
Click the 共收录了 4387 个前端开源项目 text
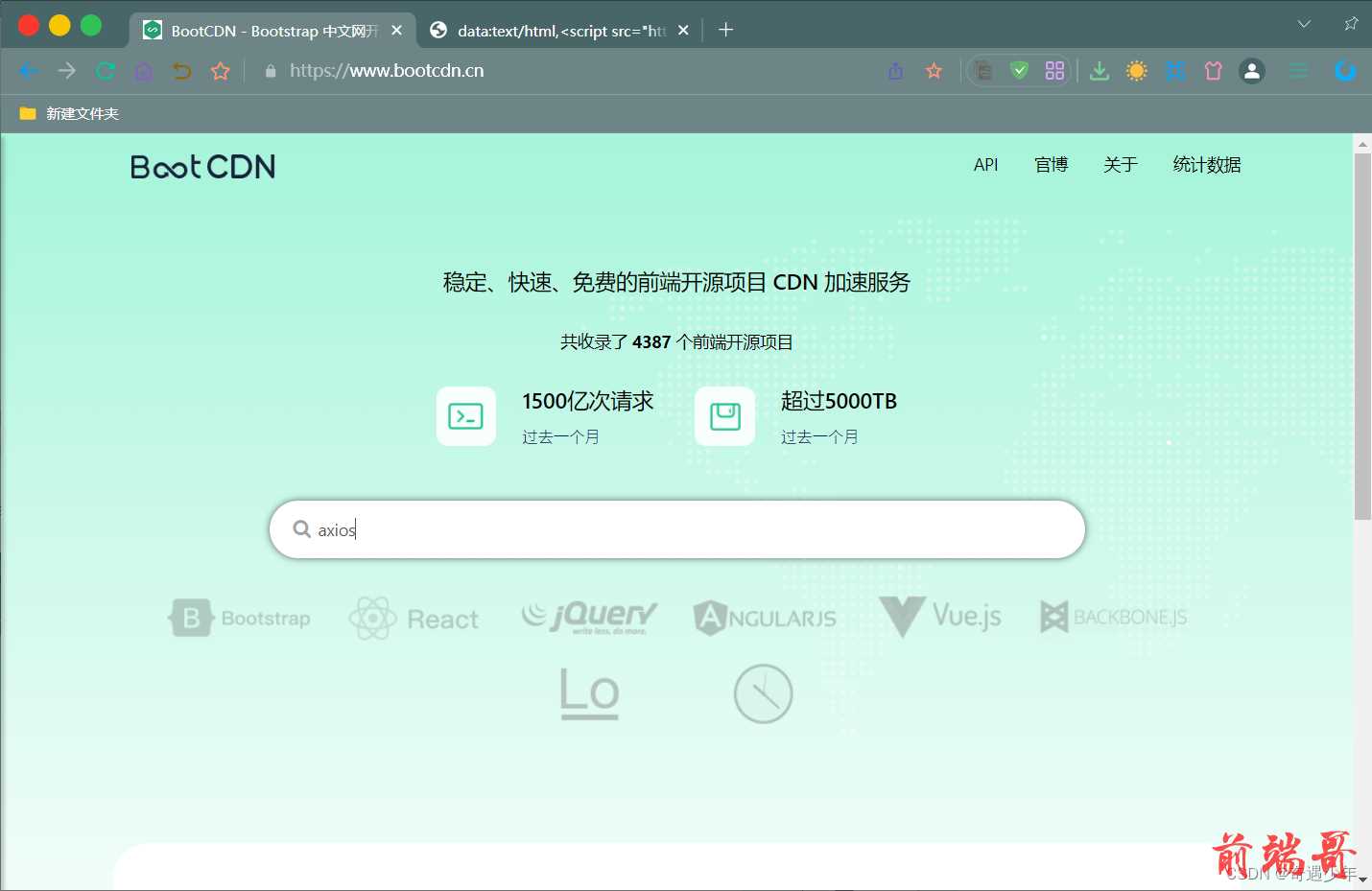(x=677, y=342)
